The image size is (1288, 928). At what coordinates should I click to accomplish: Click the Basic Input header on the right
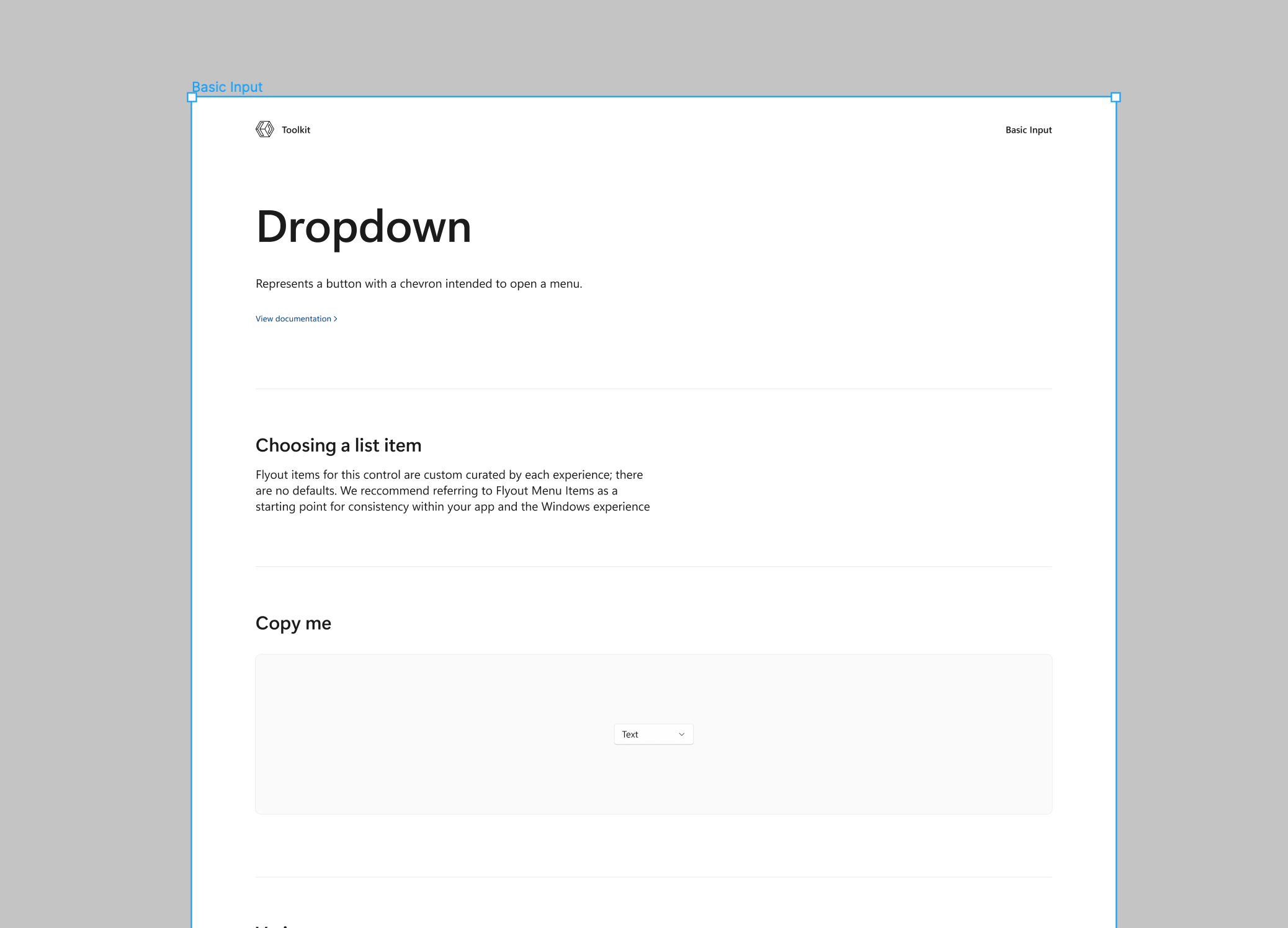[1029, 130]
